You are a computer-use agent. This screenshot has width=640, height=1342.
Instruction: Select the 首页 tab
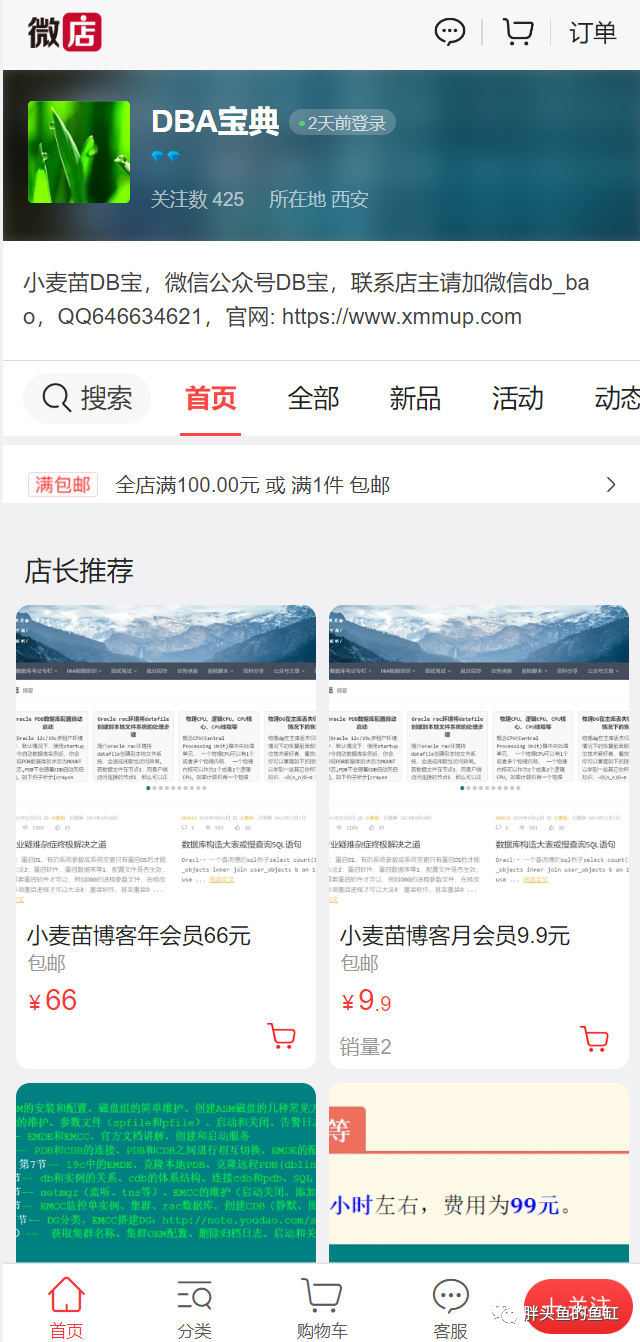(211, 399)
